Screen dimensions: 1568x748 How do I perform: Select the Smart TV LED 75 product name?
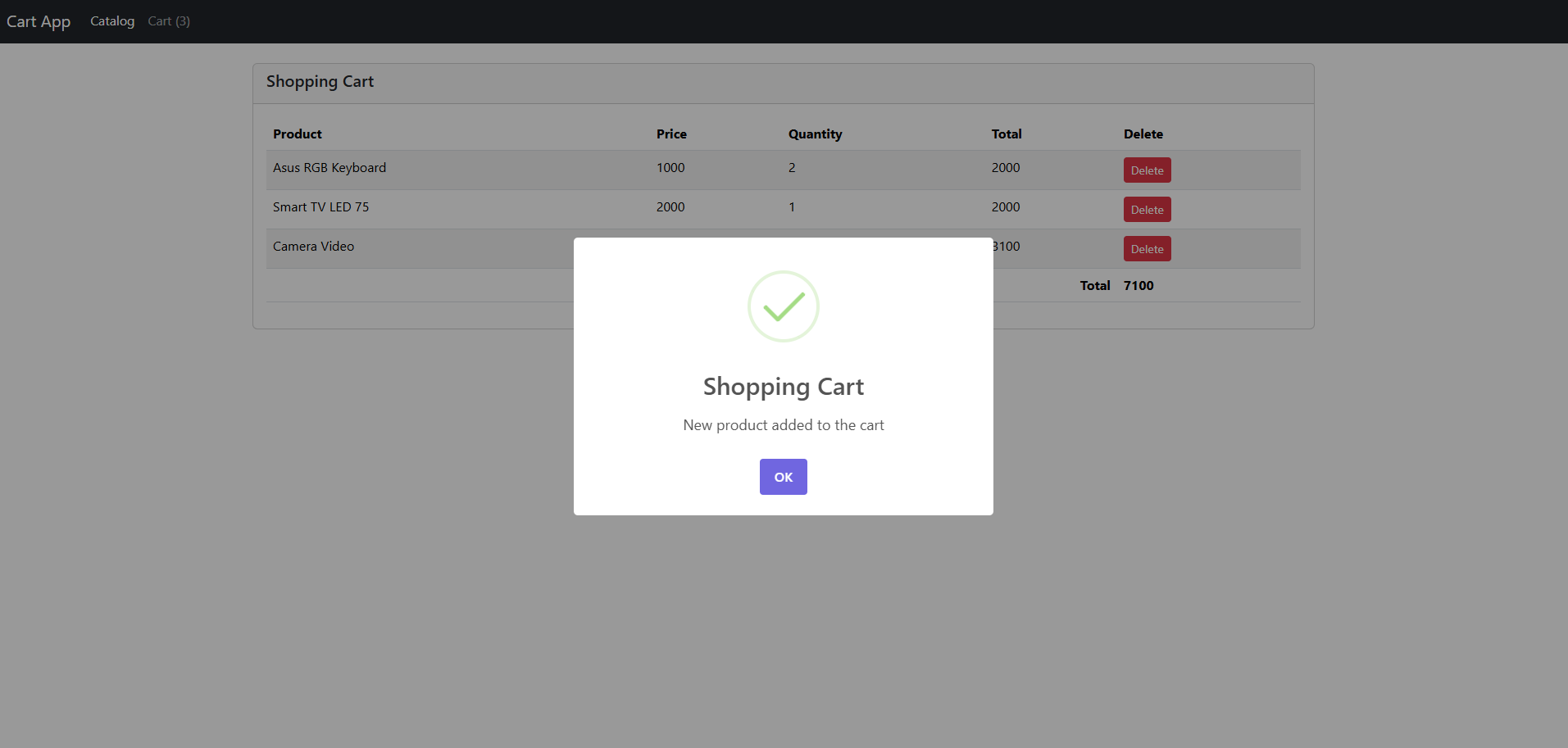tap(320, 207)
